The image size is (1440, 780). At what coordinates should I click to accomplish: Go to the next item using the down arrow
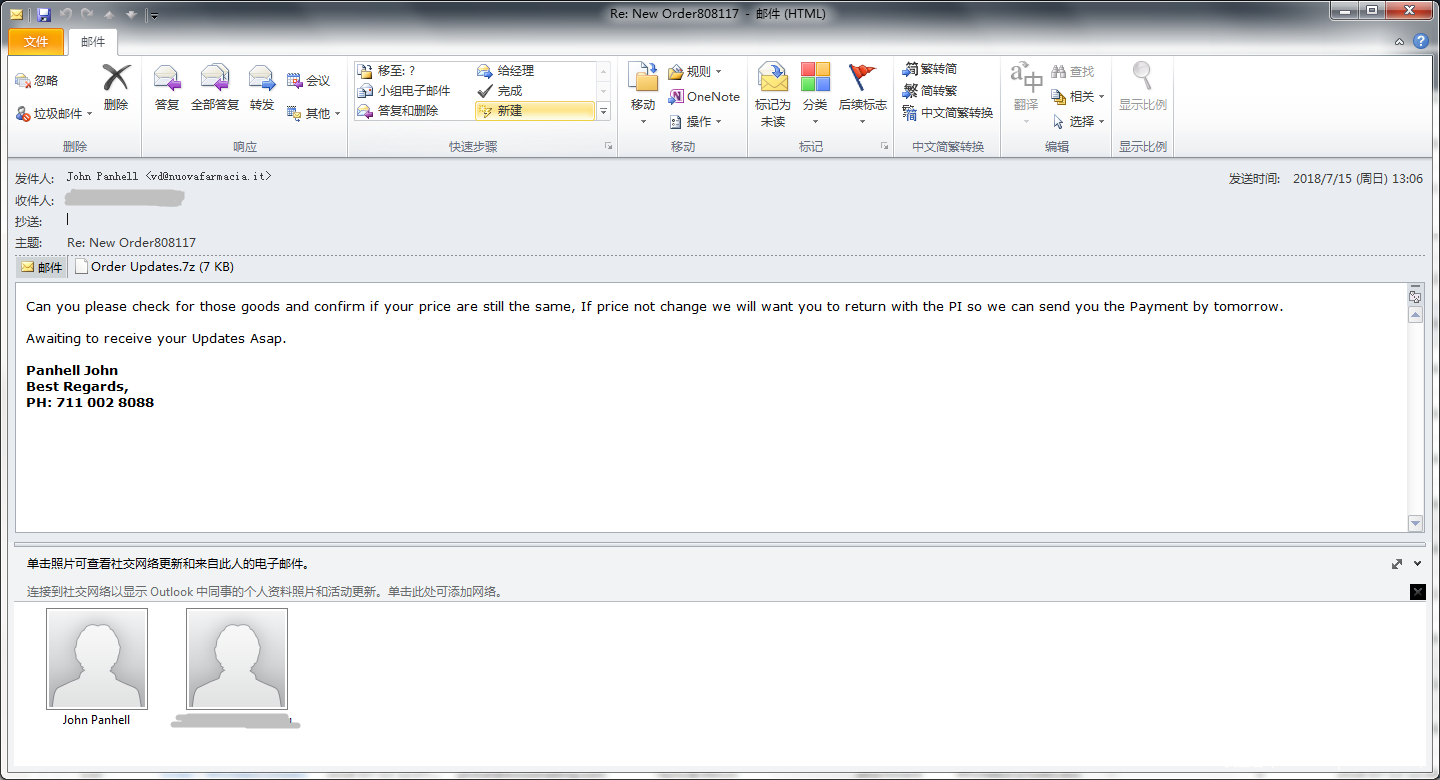(130, 14)
